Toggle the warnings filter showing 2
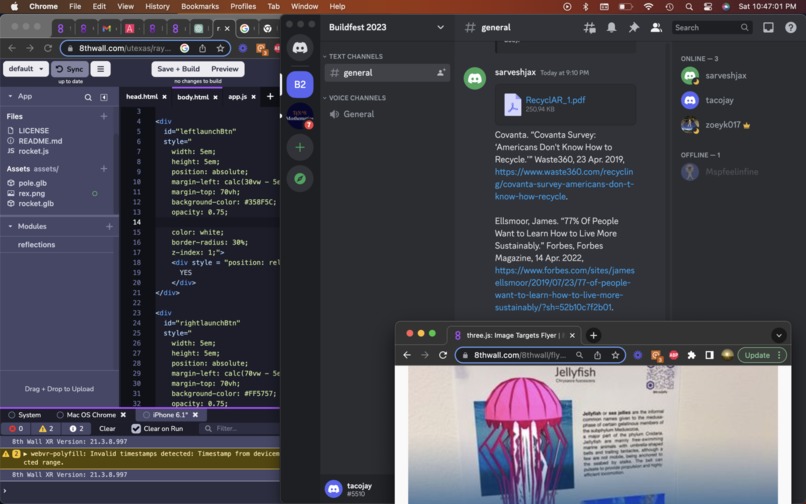 point(46,428)
